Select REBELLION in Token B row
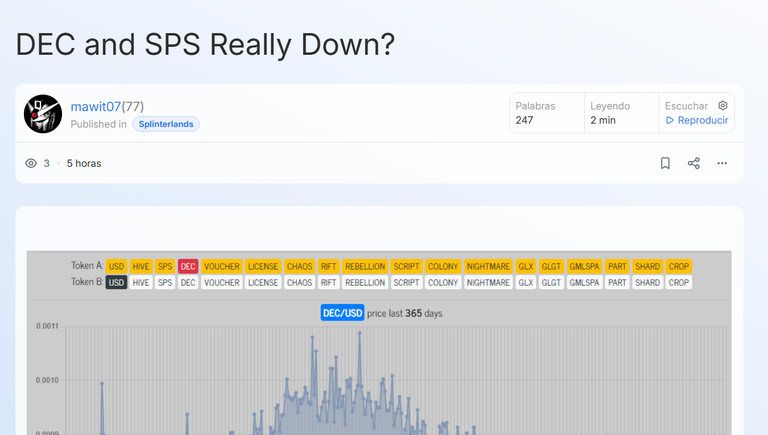Viewport: 768px width, 435px height. (x=365, y=283)
